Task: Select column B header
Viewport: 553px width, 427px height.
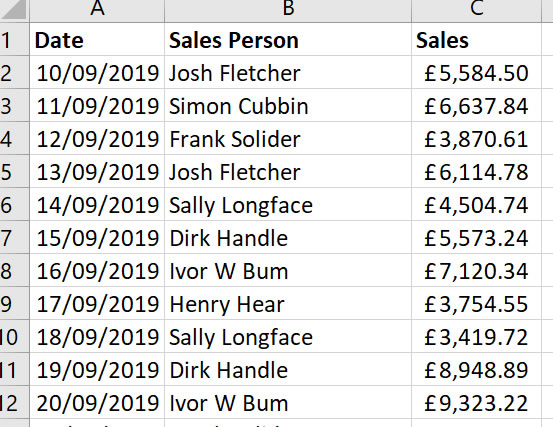Action: pyautogui.click(x=288, y=11)
